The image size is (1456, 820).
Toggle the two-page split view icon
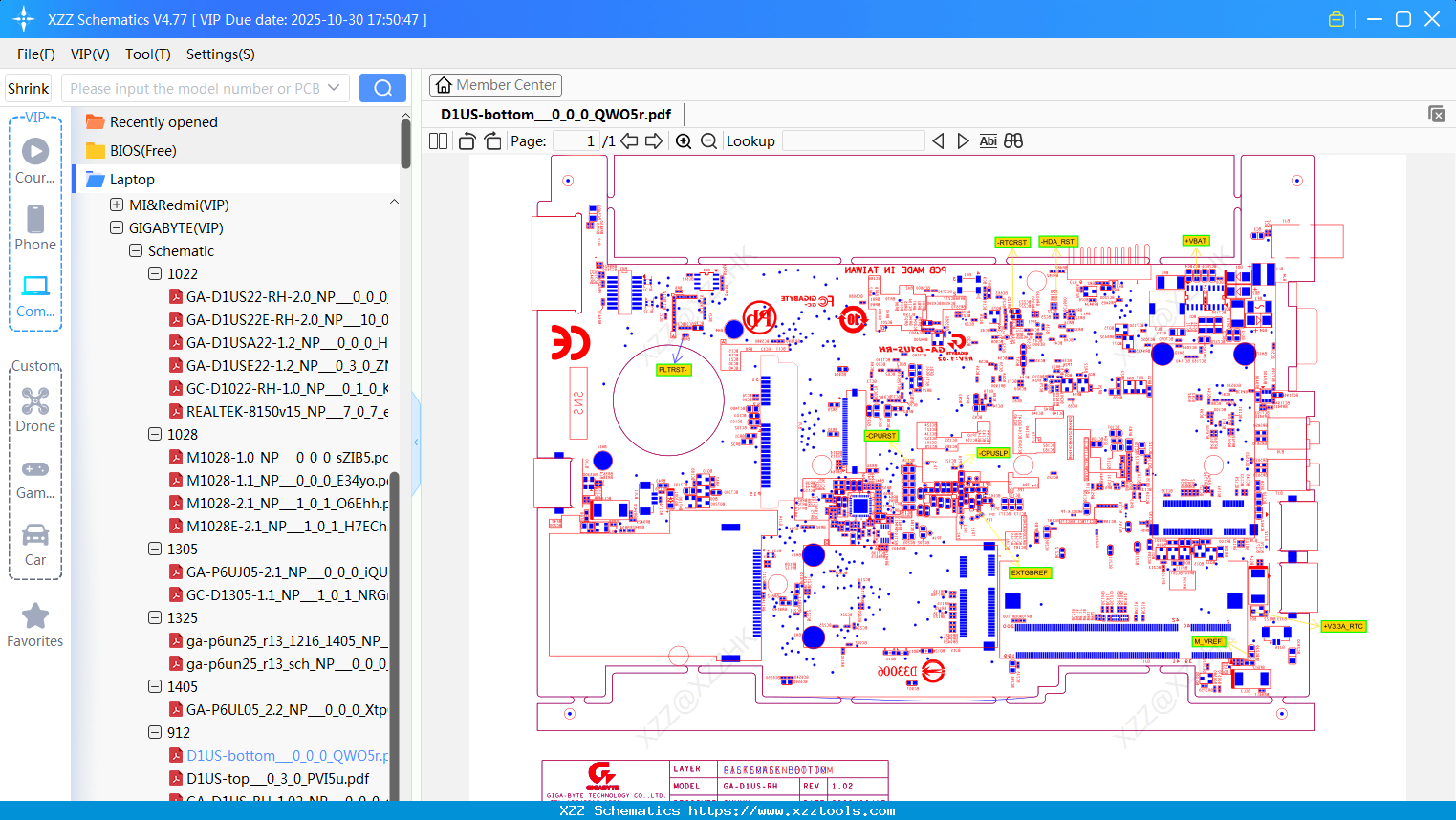point(439,141)
